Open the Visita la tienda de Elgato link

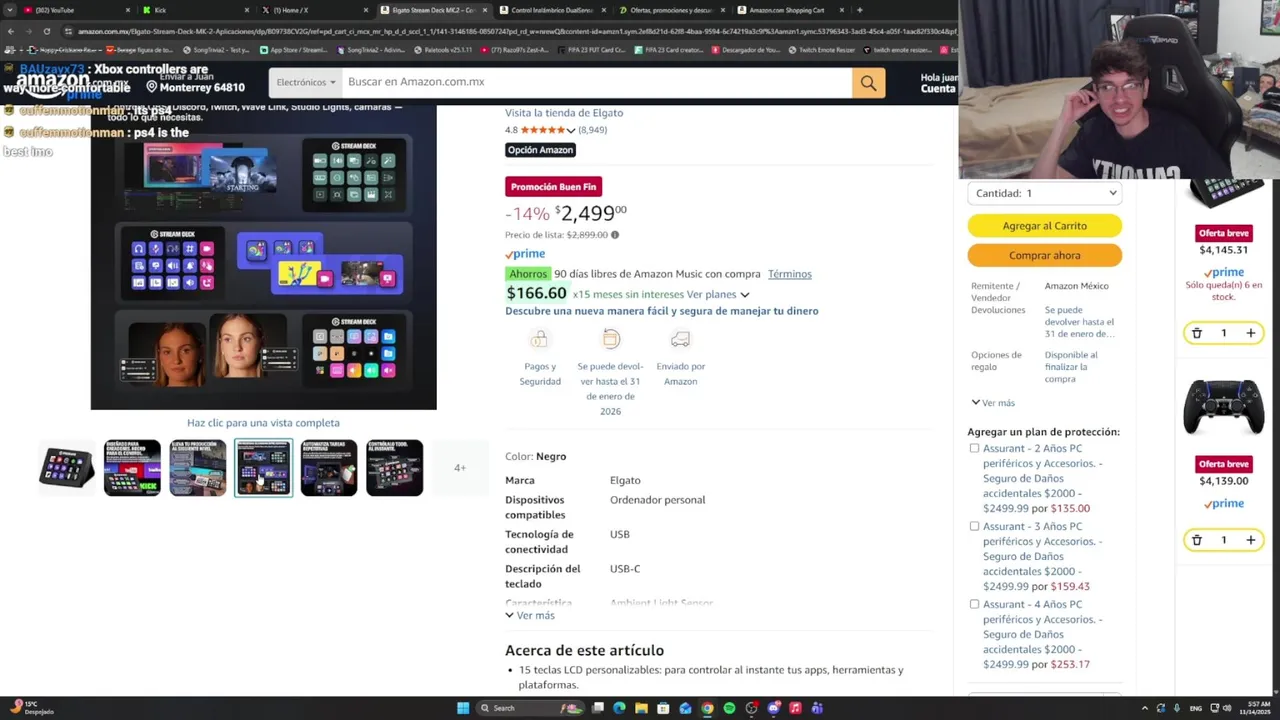point(564,113)
